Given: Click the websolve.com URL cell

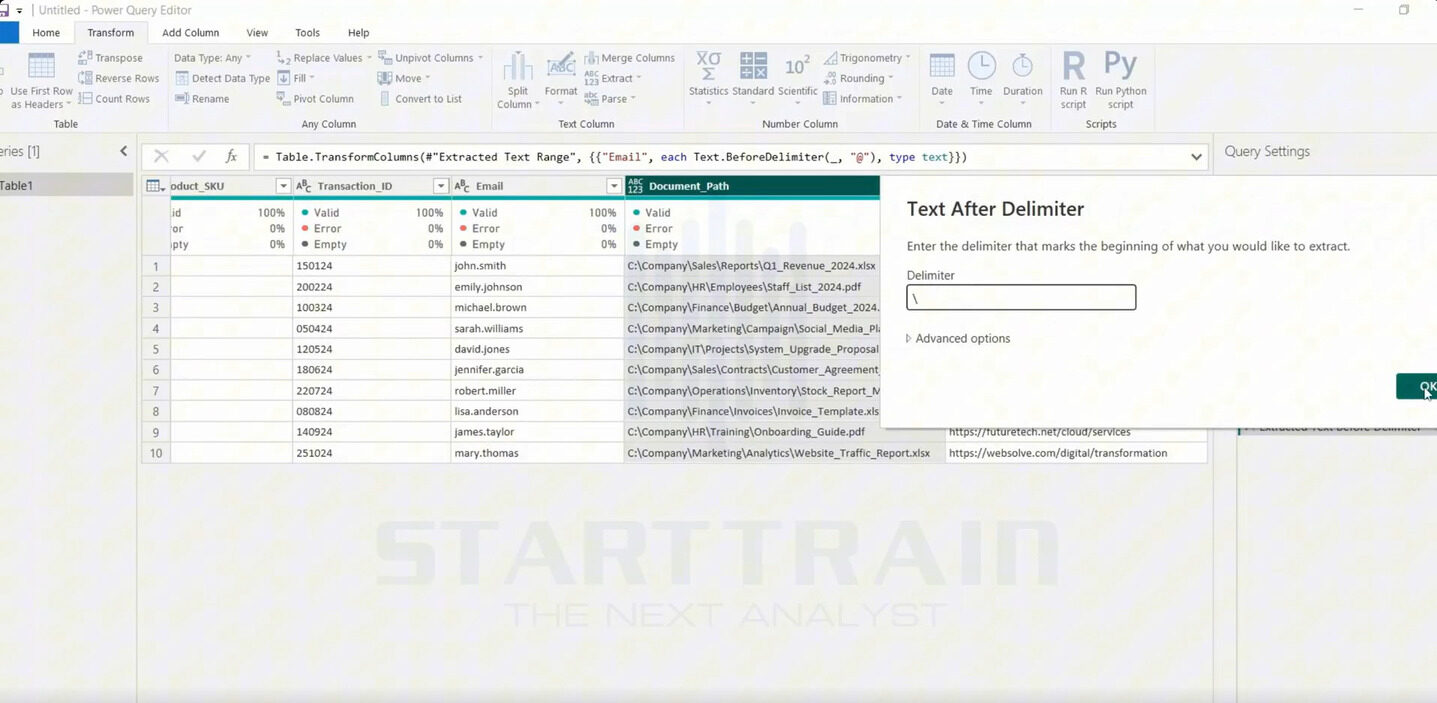Looking at the screenshot, I should pyautogui.click(x=1075, y=453).
